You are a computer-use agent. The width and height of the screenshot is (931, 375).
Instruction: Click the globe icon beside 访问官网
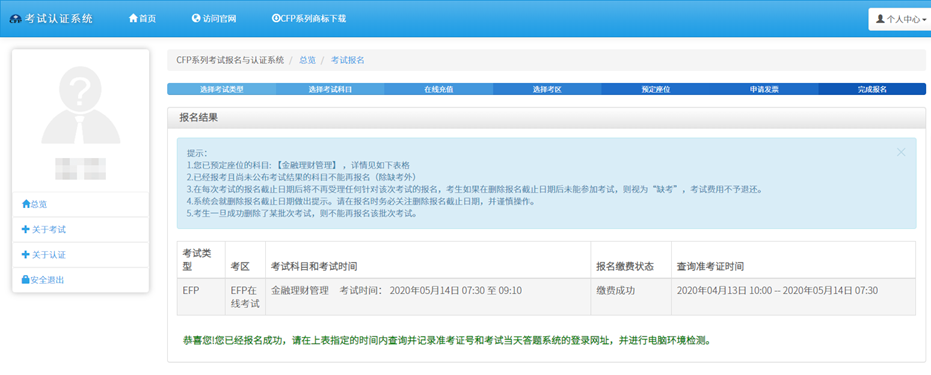point(196,18)
